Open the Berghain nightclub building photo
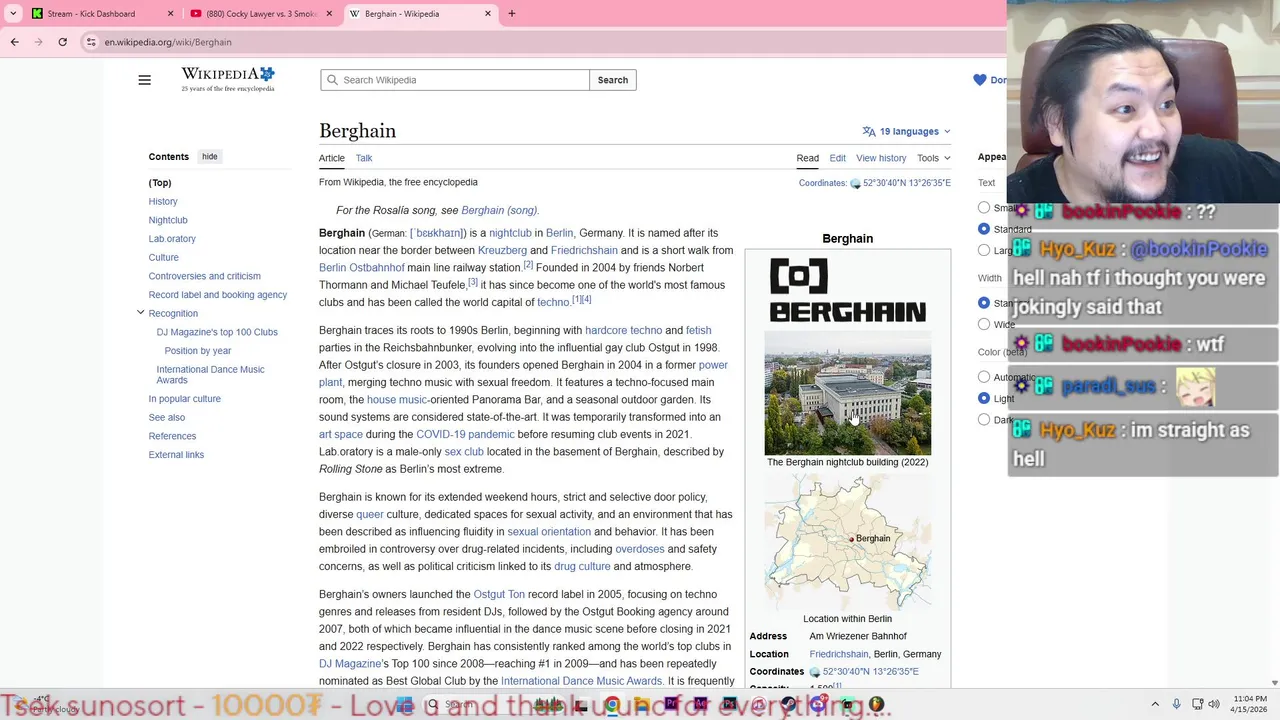The width and height of the screenshot is (1280, 720). point(848,393)
